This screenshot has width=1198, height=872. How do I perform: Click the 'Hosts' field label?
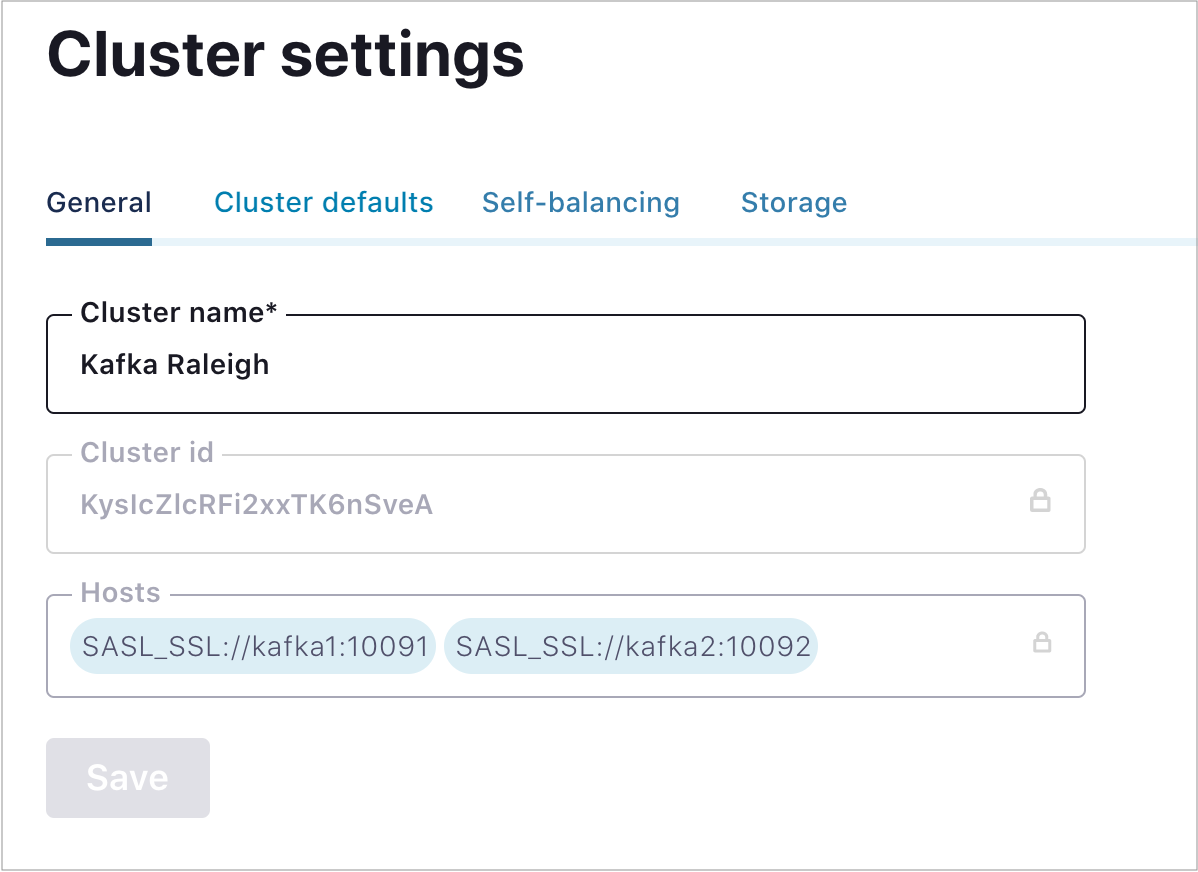[120, 593]
